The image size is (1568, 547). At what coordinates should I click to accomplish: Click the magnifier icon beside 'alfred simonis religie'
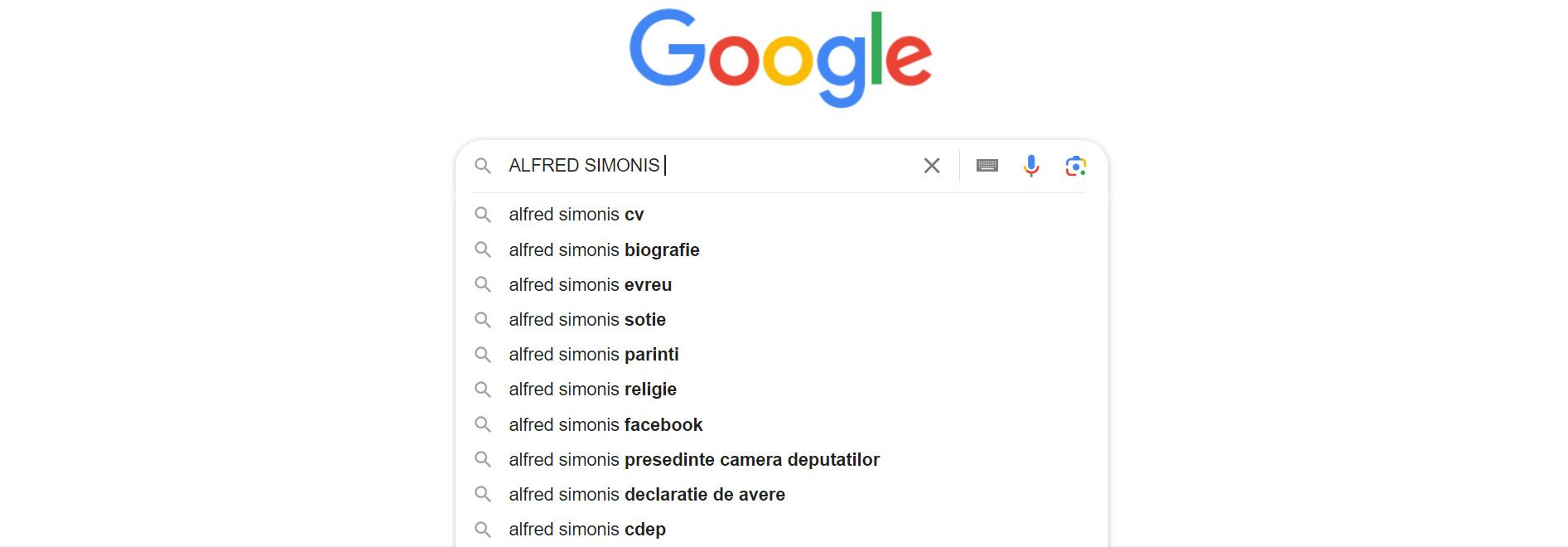(485, 389)
